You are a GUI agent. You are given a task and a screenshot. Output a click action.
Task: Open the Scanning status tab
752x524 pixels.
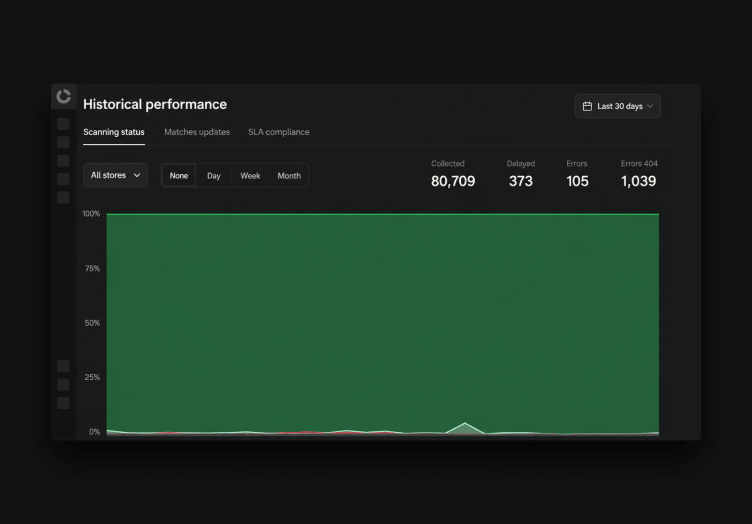[114, 132]
